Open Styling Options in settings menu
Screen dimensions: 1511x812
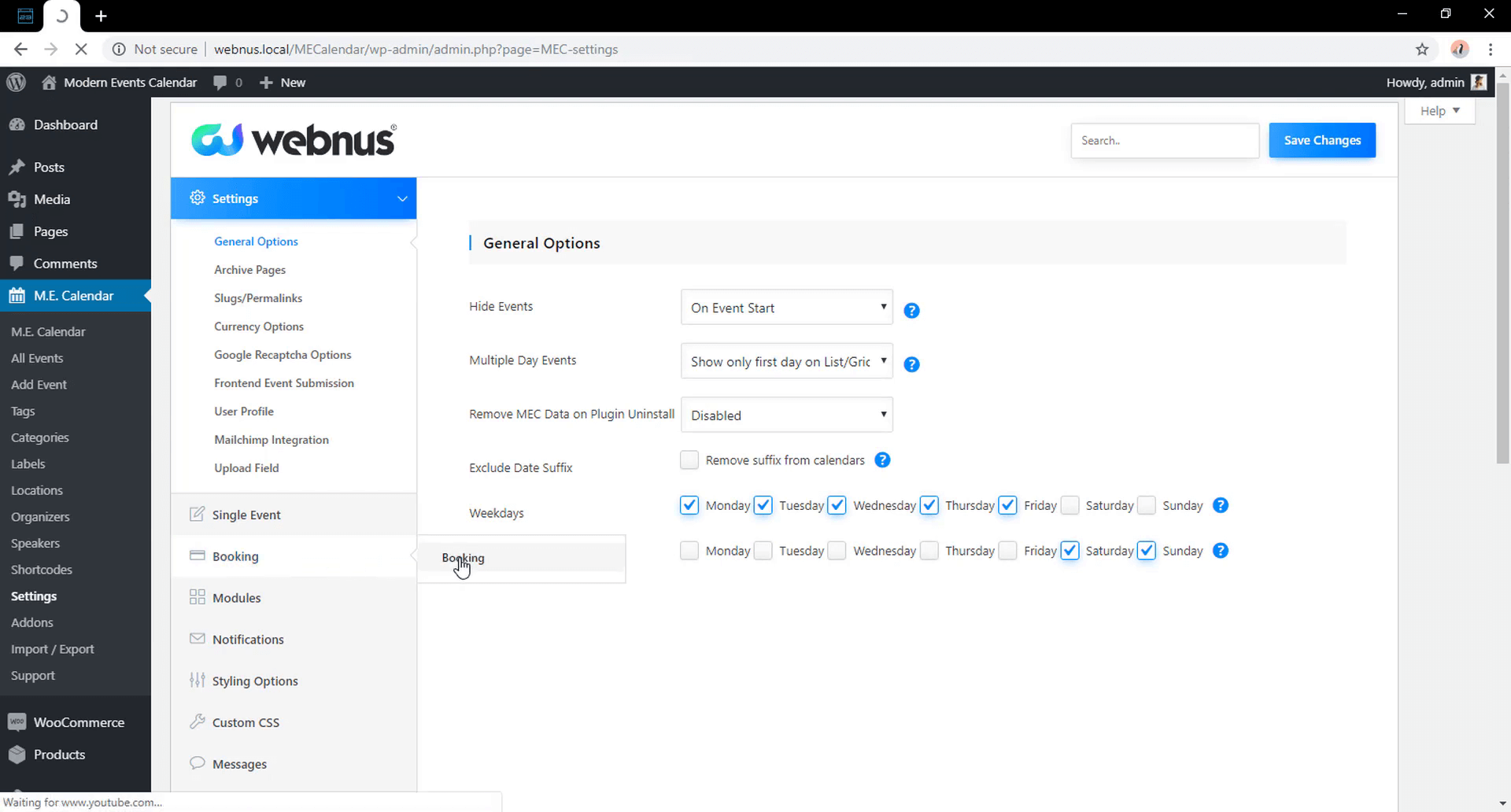[294, 681]
